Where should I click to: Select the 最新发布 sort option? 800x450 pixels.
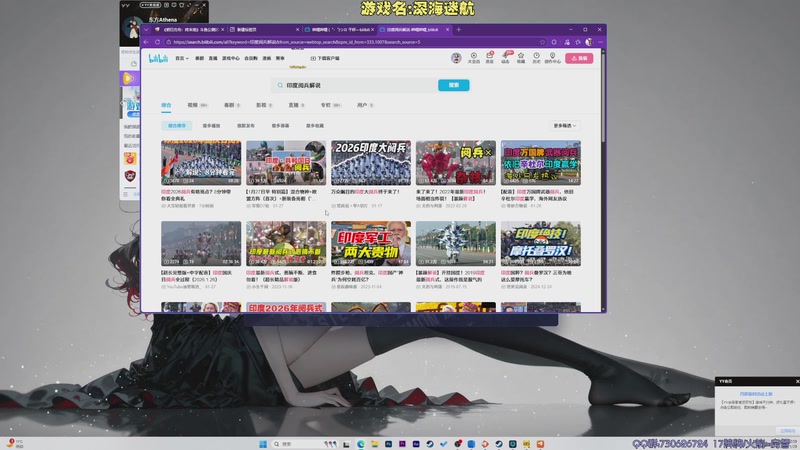click(x=246, y=126)
